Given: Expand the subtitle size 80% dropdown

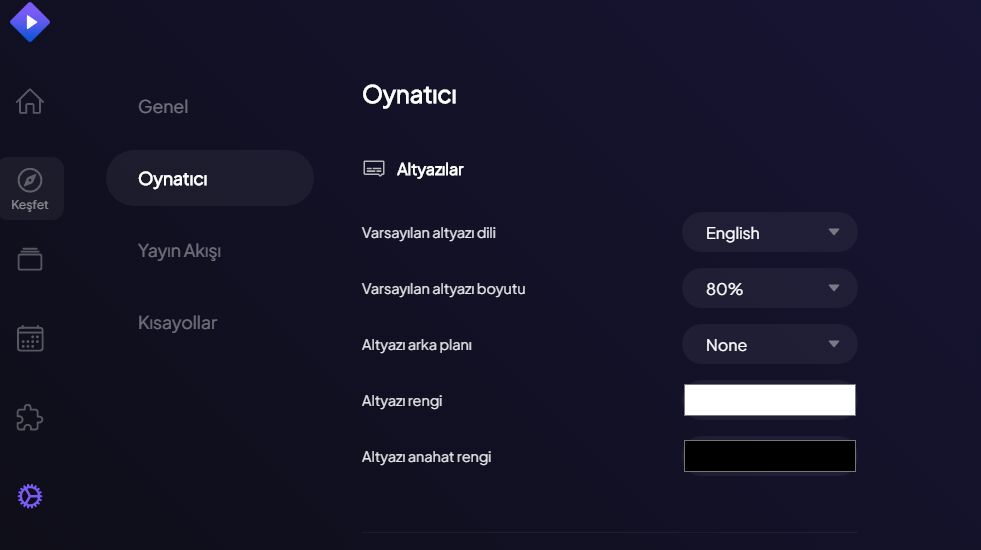Looking at the screenshot, I should [769, 289].
